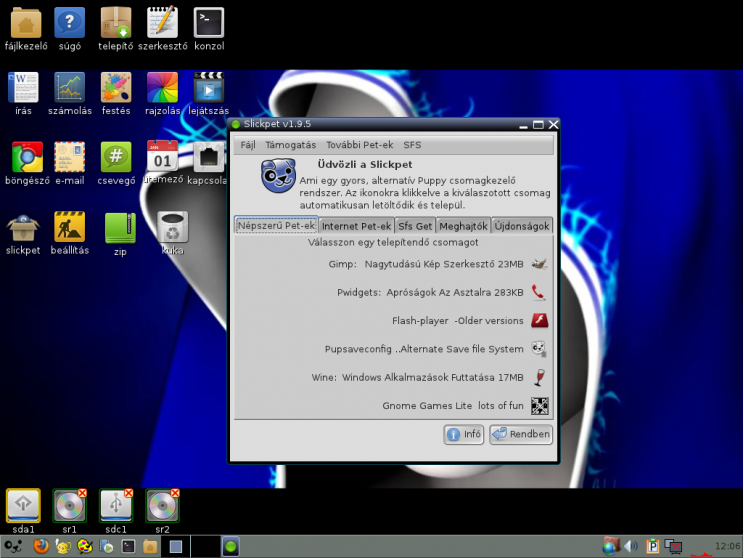
Task: Install Flash-player via its red icon
Action: coord(539,320)
